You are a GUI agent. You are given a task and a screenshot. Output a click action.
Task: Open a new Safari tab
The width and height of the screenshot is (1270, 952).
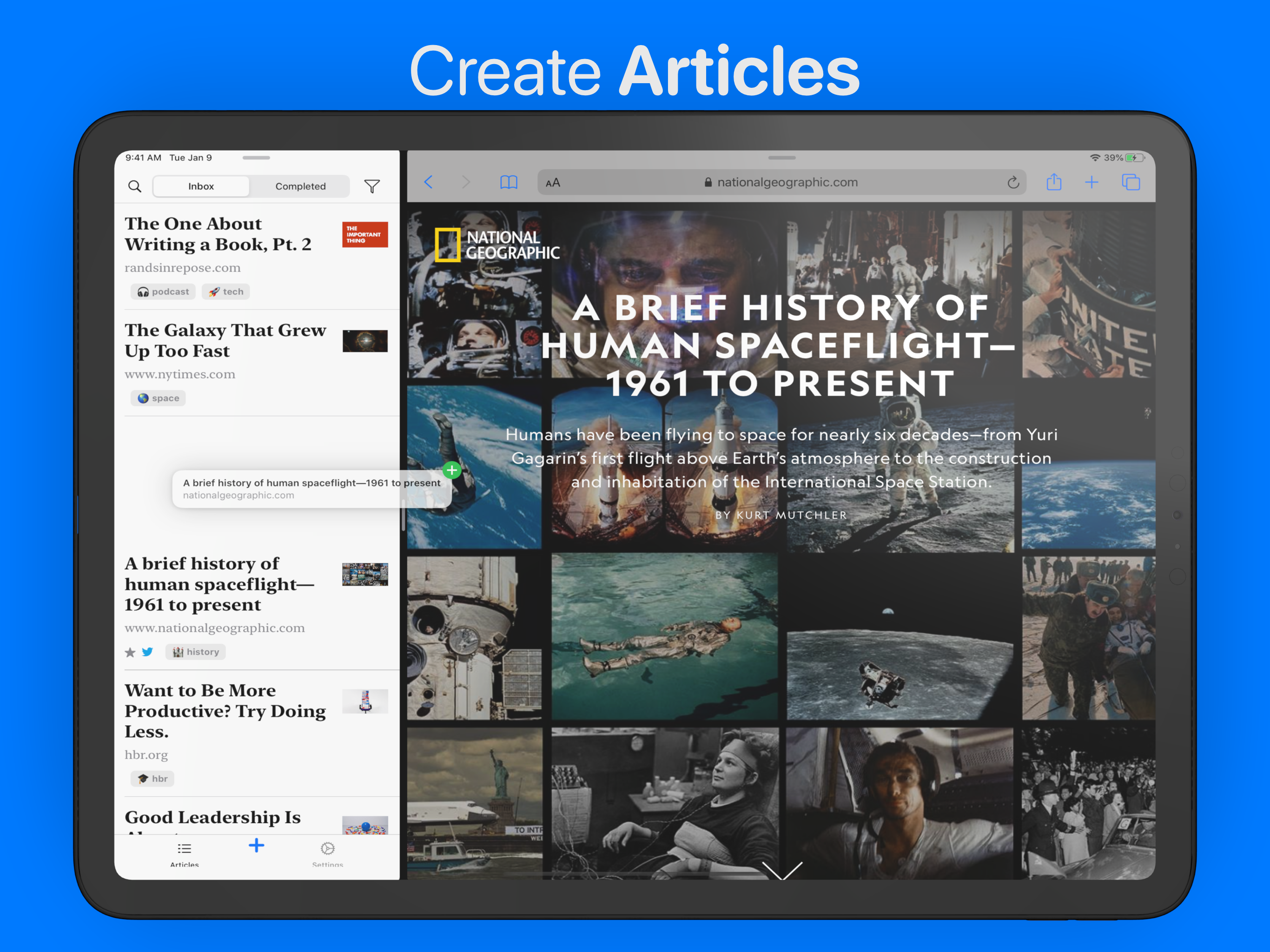click(1091, 182)
